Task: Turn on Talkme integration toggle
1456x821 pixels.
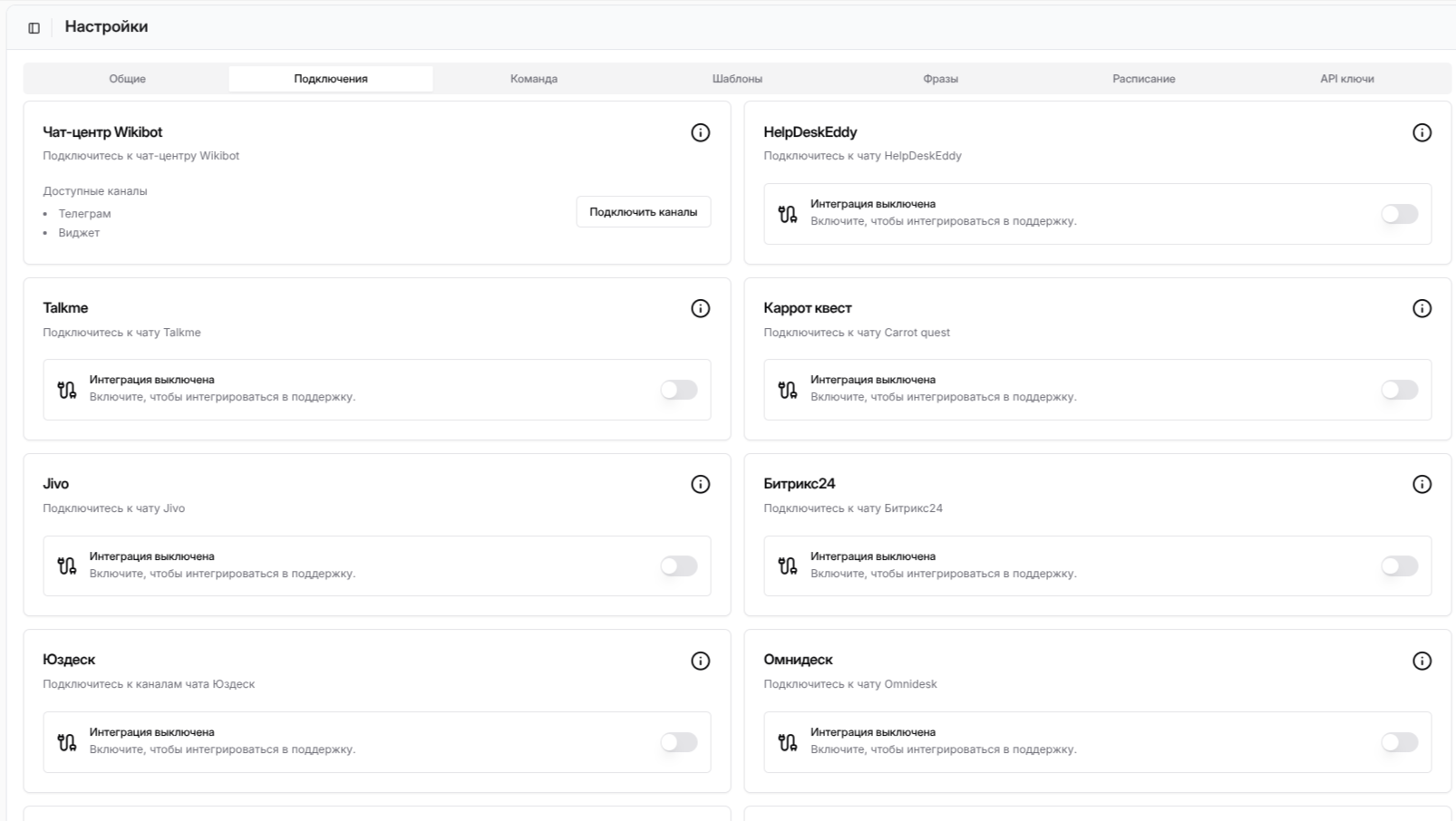Action: [x=678, y=390]
